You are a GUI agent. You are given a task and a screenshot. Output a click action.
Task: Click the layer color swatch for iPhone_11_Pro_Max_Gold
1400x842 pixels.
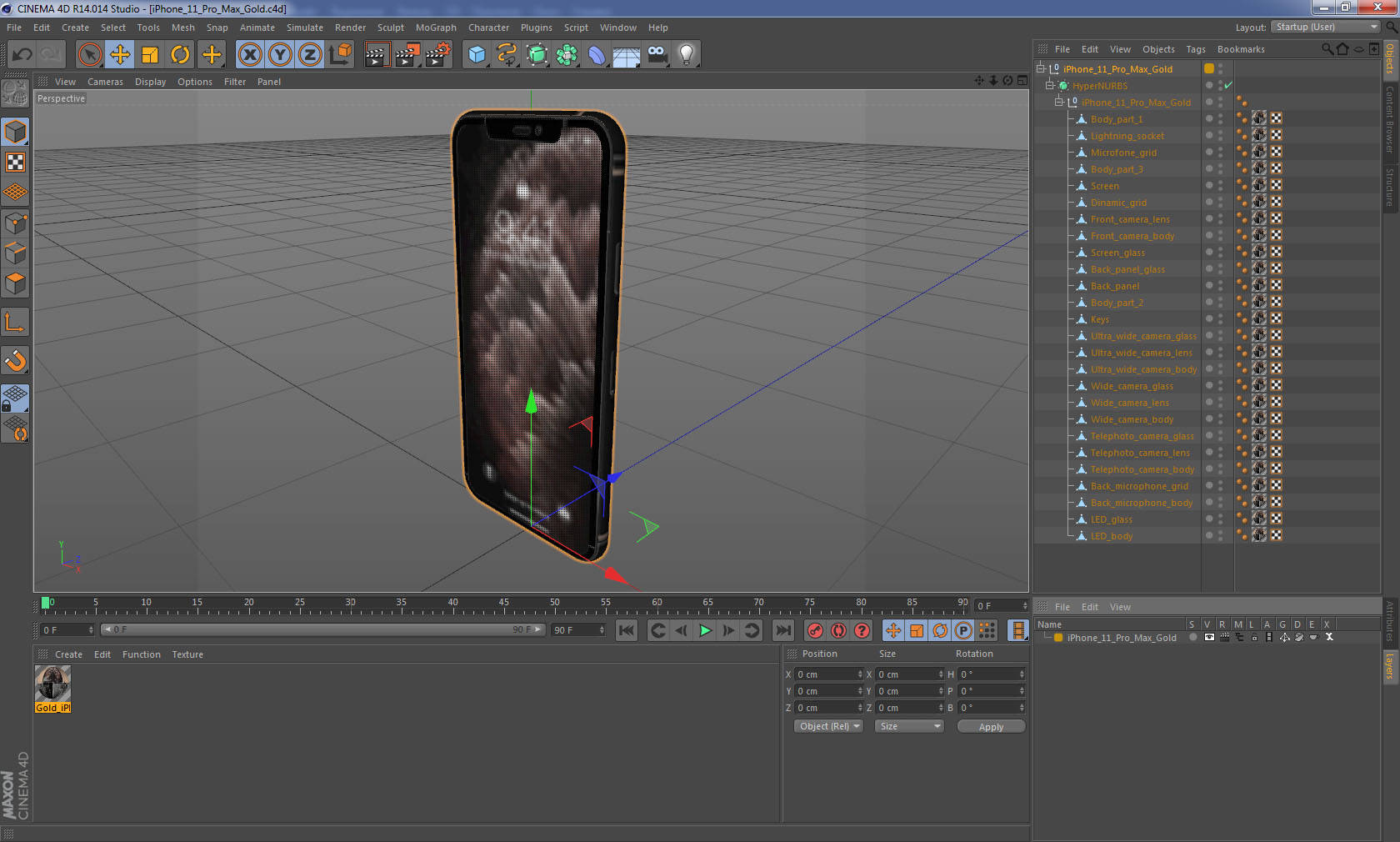tap(1057, 637)
